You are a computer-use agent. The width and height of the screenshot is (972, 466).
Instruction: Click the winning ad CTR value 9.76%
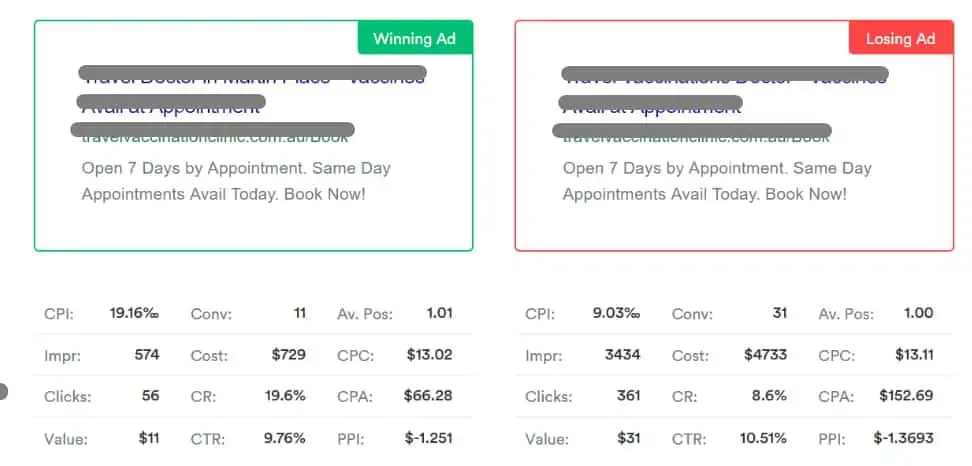pyautogui.click(x=285, y=439)
